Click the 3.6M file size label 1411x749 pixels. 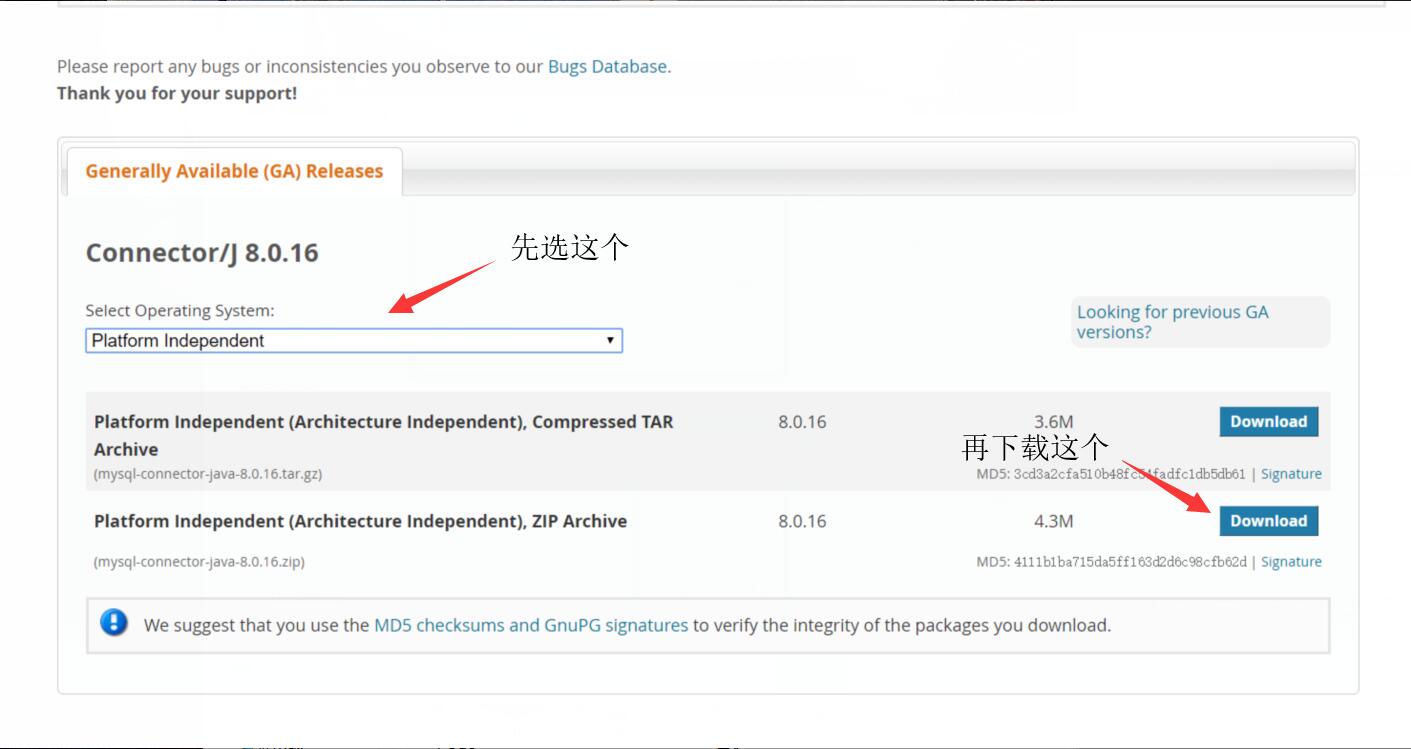click(1053, 421)
